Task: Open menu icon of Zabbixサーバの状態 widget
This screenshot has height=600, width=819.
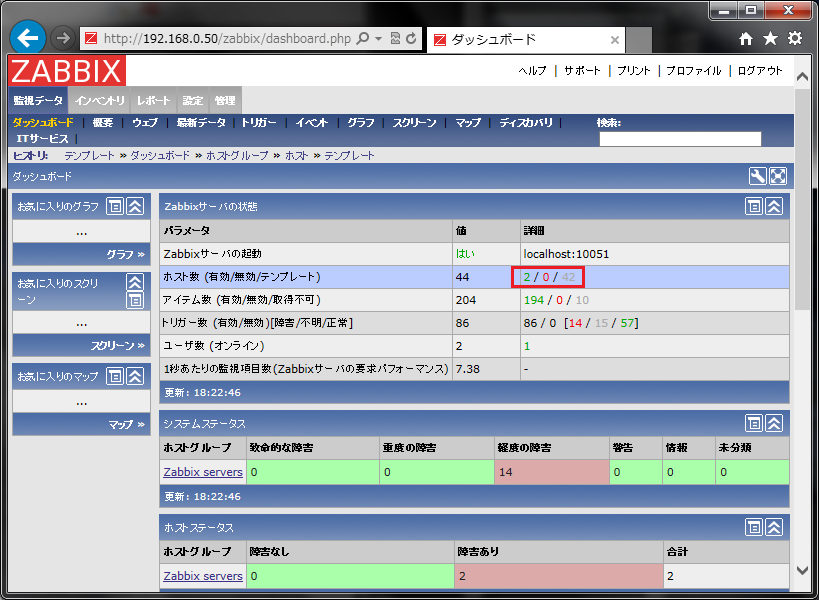Action: click(754, 206)
